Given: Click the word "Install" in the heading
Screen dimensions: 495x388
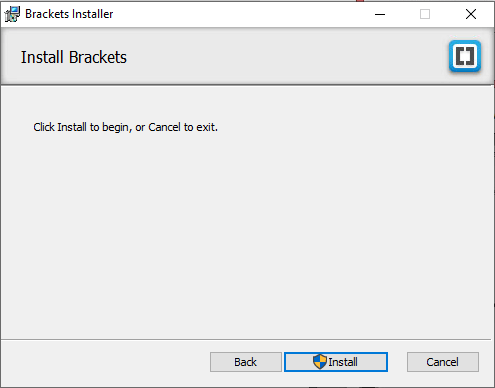Looking at the screenshot, I should (42, 57).
